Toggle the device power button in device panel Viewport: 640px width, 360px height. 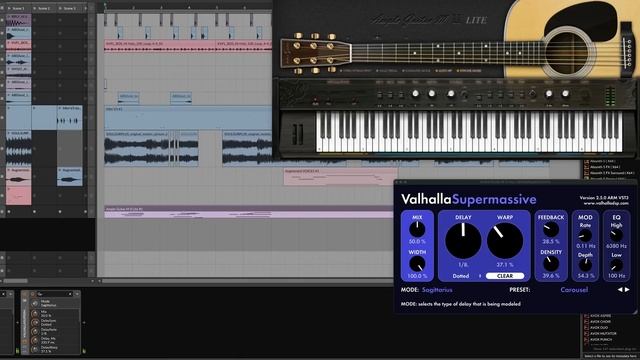[x=24, y=294]
